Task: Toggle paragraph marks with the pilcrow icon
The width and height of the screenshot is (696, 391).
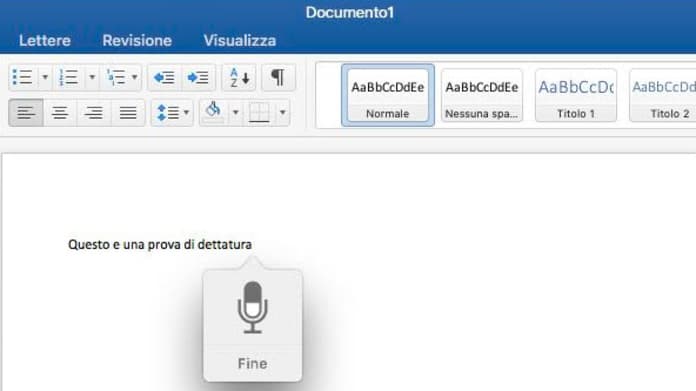Action: pos(278,78)
